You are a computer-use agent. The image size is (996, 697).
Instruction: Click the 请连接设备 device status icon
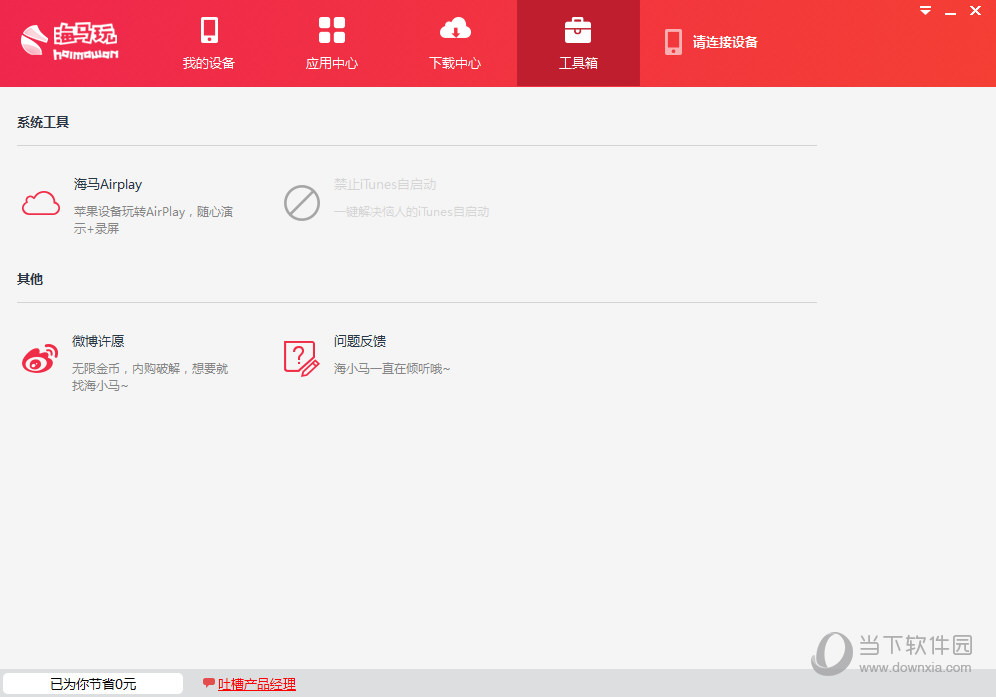[672, 42]
